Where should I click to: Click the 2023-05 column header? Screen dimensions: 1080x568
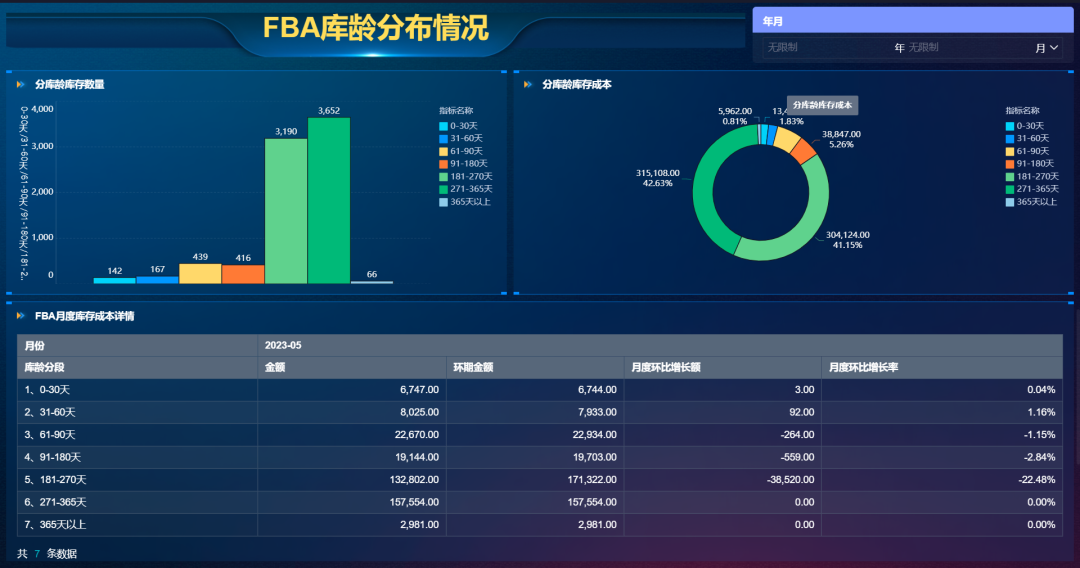coord(660,346)
